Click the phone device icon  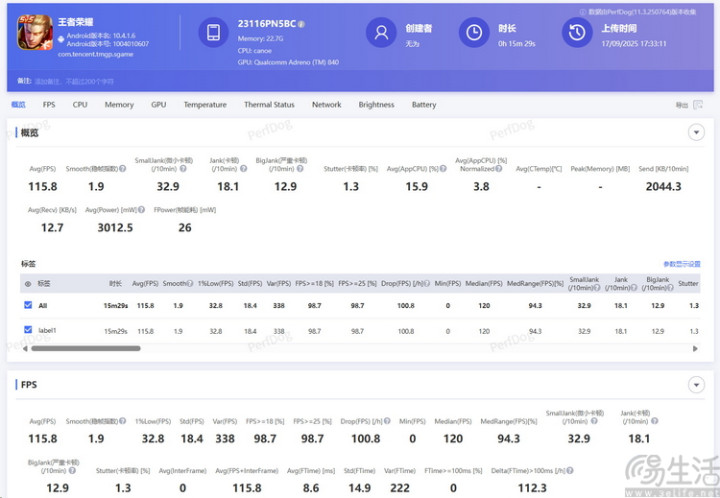(213, 33)
